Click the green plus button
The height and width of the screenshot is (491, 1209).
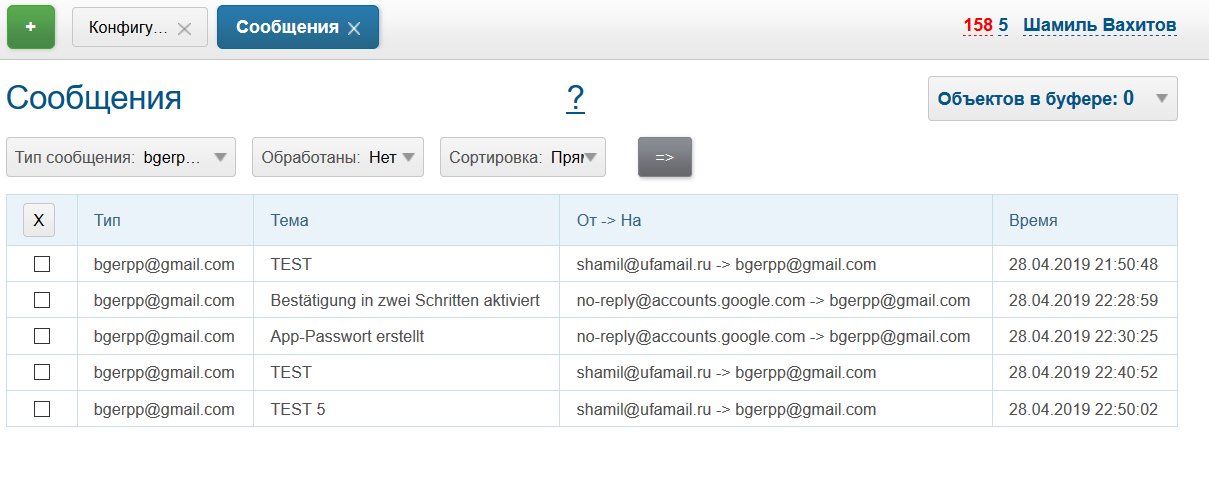point(31,27)
